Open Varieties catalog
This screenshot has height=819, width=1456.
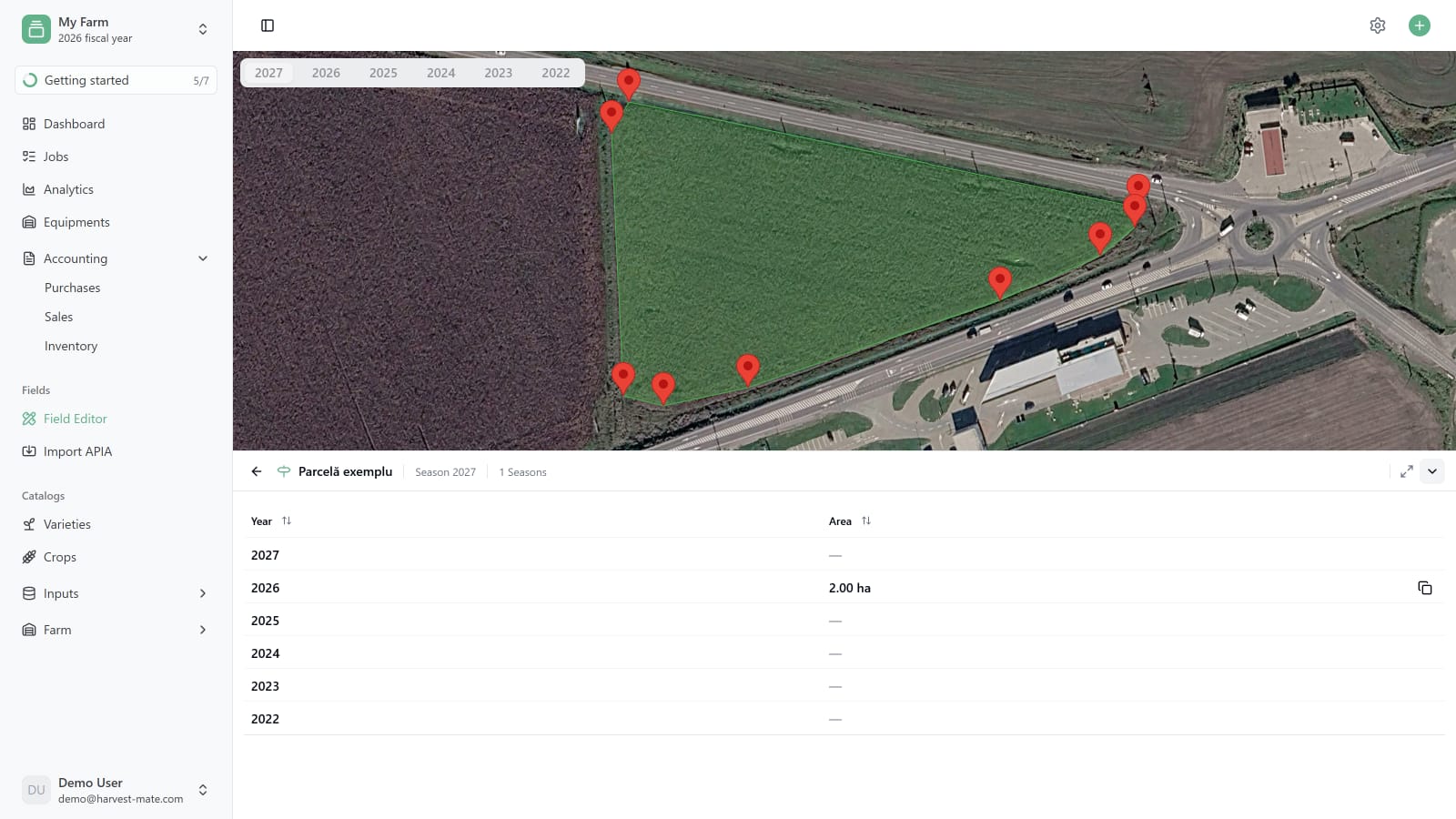[116, 524]
